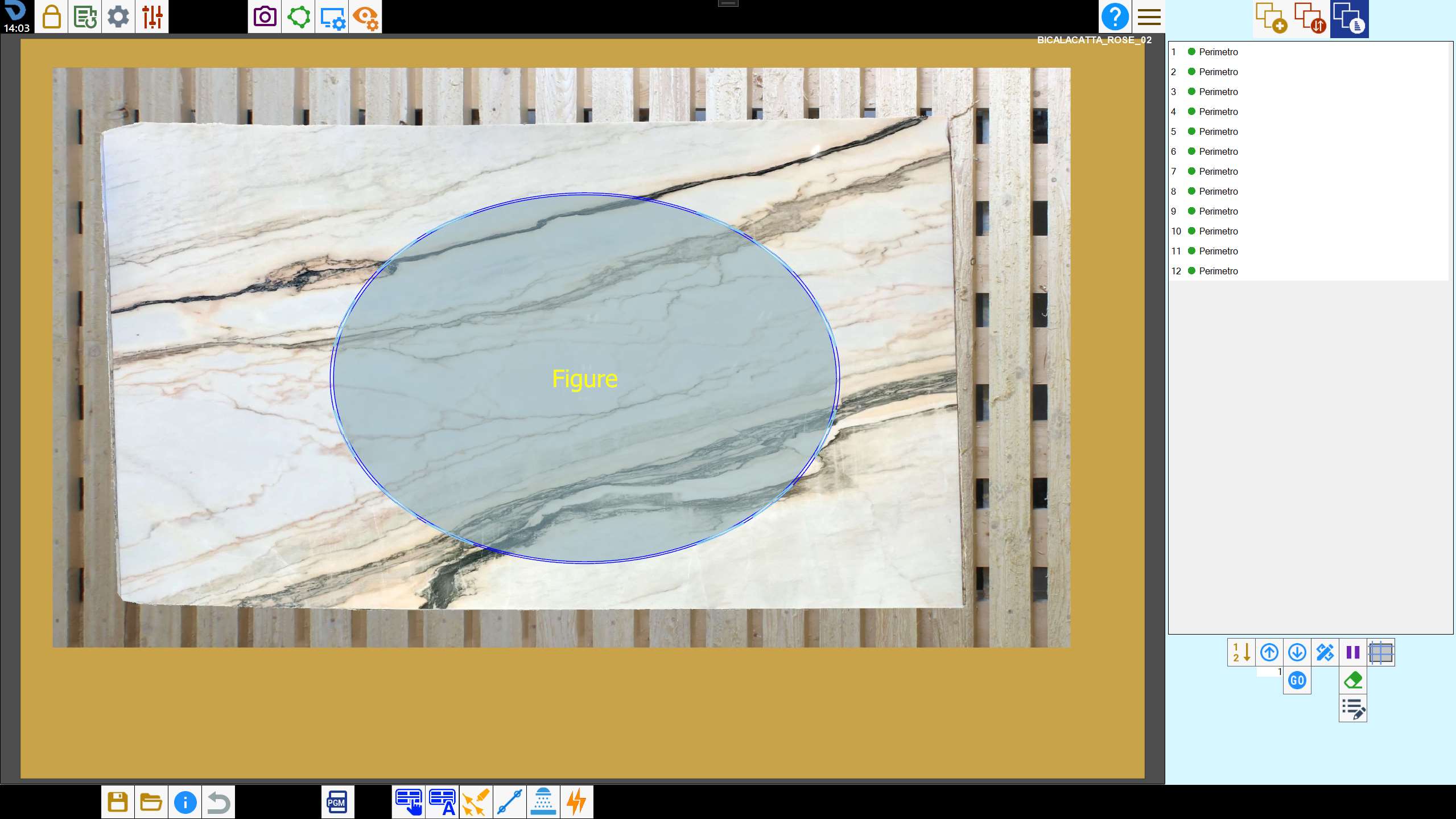Click the purple camera capture icon

point(265,17)
